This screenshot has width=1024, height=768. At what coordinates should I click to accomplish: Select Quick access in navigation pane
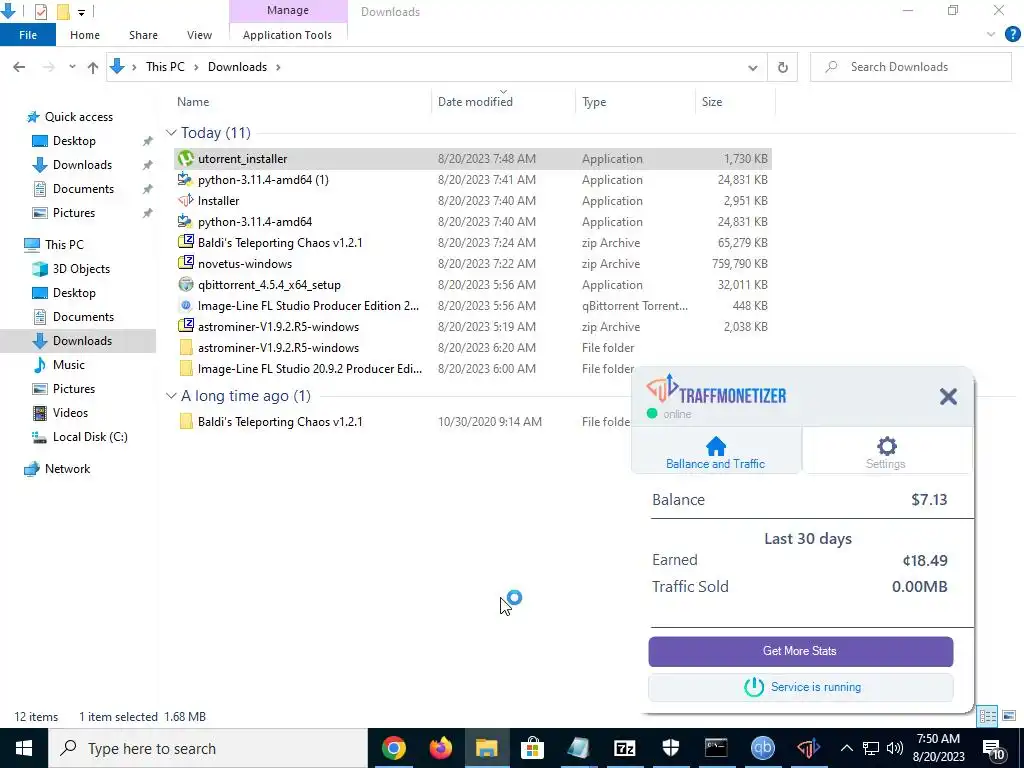click(78, 117)
